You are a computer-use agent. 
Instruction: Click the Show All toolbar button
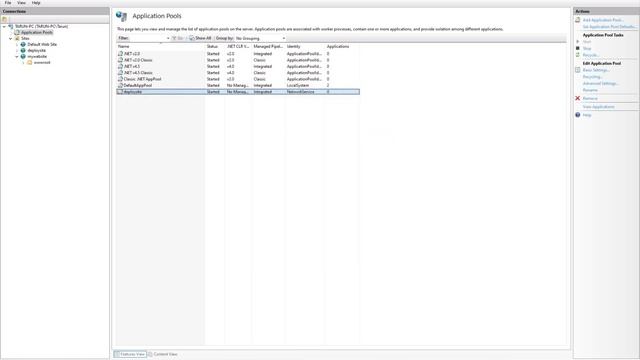200,38
